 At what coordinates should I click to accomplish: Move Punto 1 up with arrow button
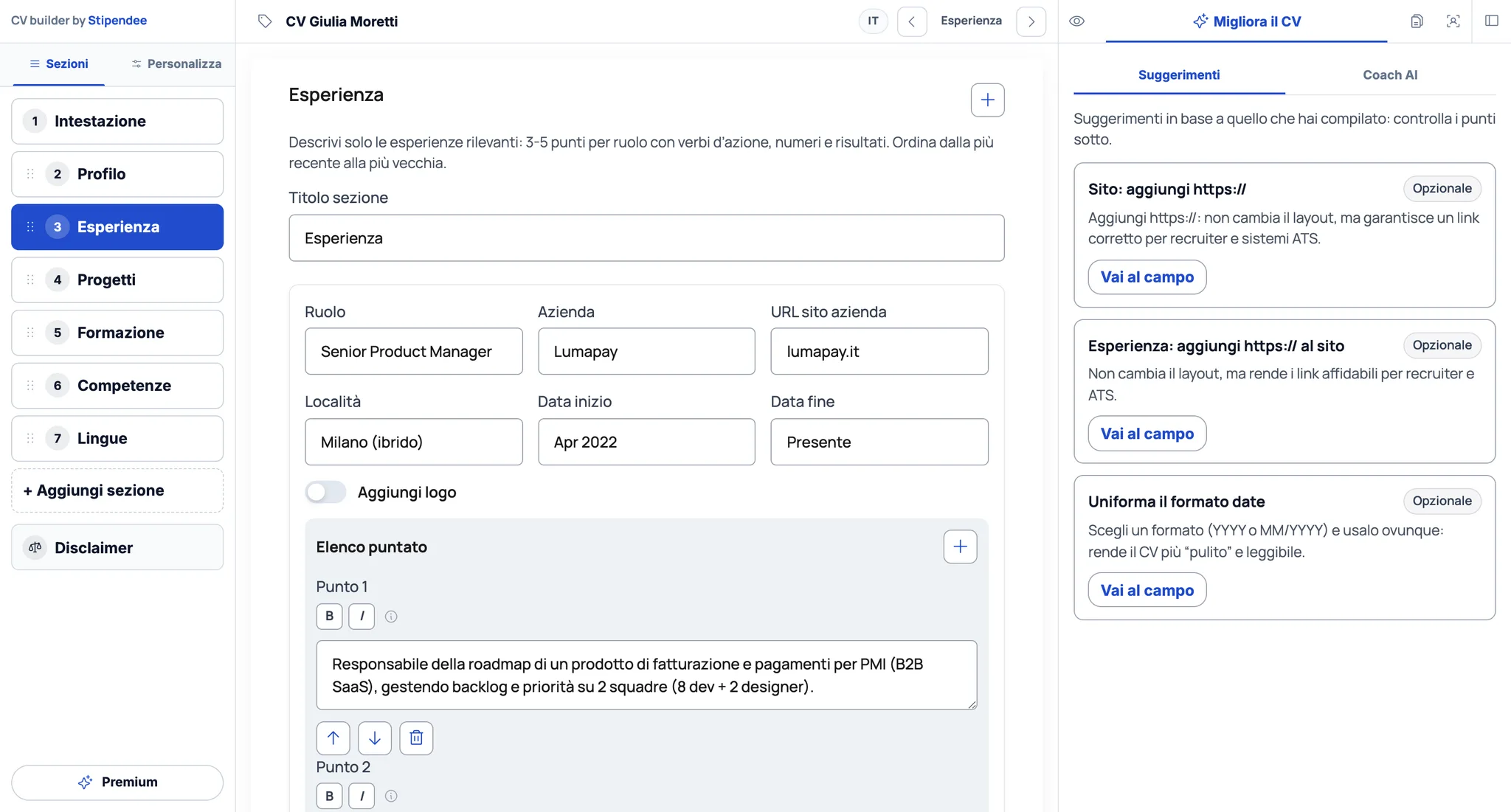pos(333,738)
